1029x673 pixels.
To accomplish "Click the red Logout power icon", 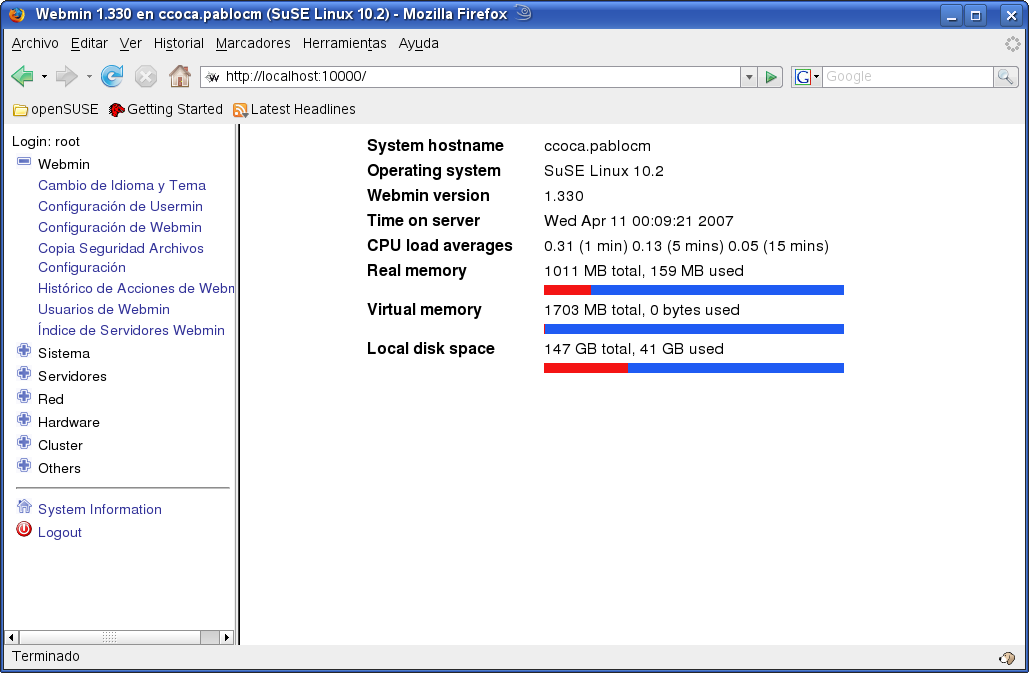I will coord(24,531).
